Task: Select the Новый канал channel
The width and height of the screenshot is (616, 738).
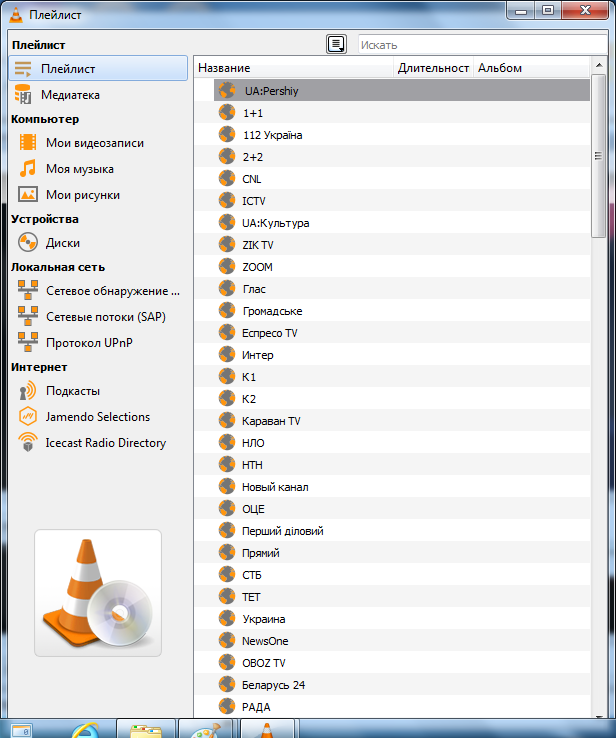Action: coord(392,487)
